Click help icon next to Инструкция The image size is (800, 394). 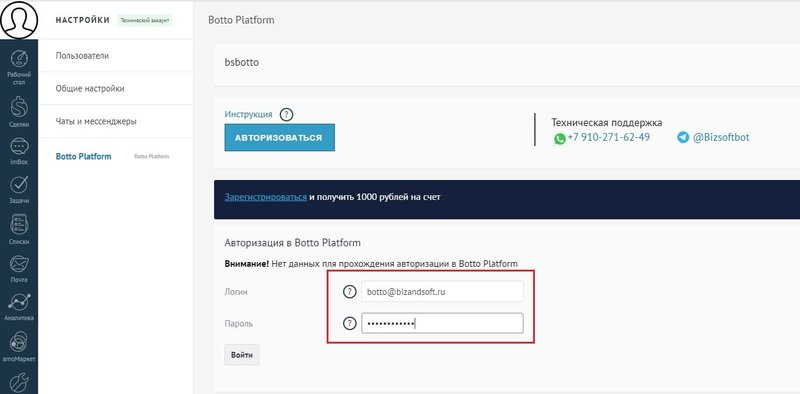pyautogui.click(x=287, y=114)
